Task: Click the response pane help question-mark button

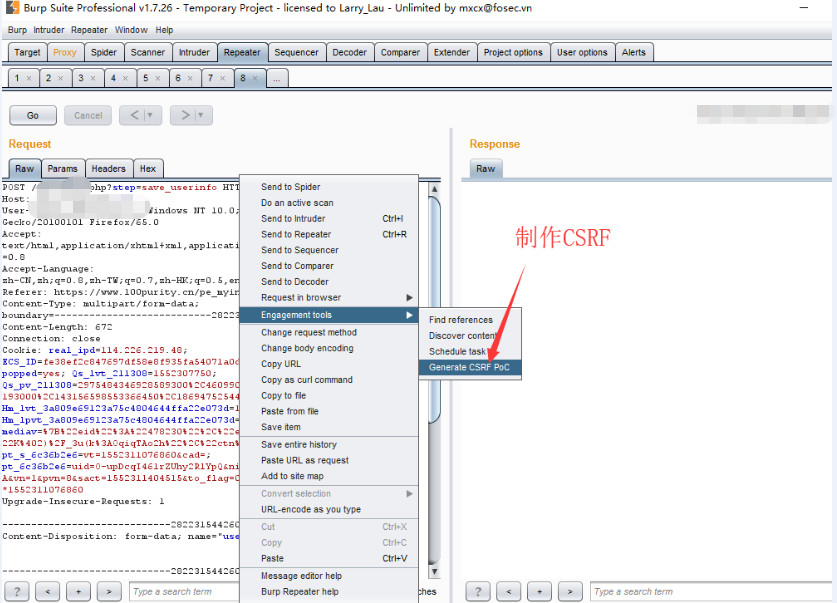Action: coord(478,591)
